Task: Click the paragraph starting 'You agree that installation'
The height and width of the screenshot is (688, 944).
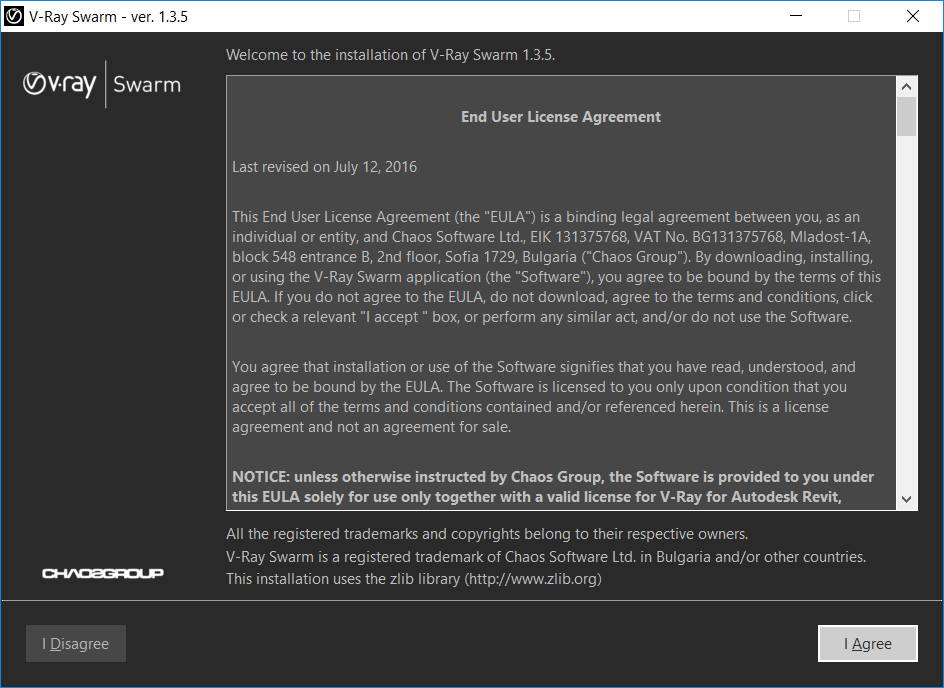Action: coord(544,397)
